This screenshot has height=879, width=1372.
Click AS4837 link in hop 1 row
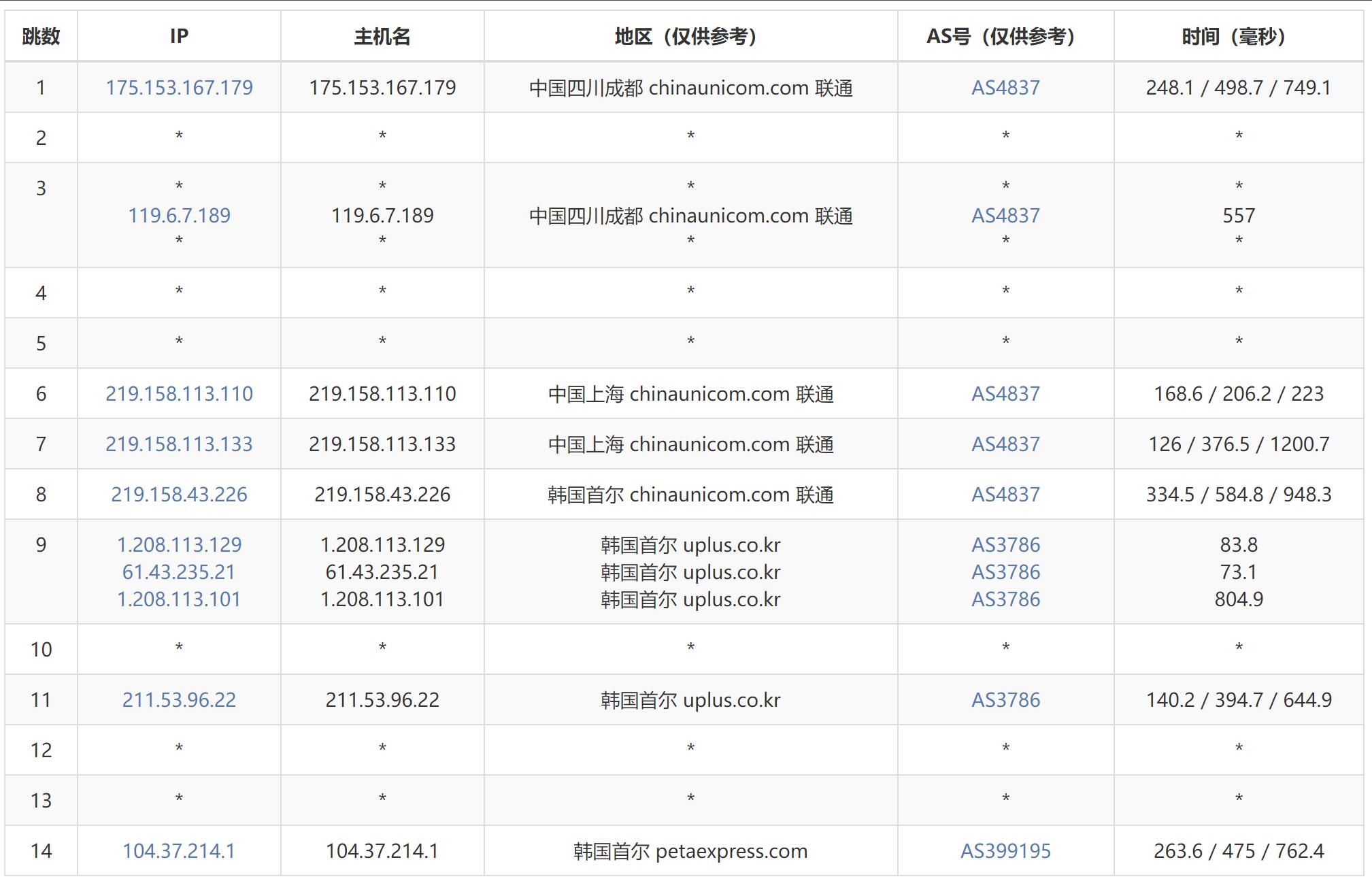(x=1005, y=88)
